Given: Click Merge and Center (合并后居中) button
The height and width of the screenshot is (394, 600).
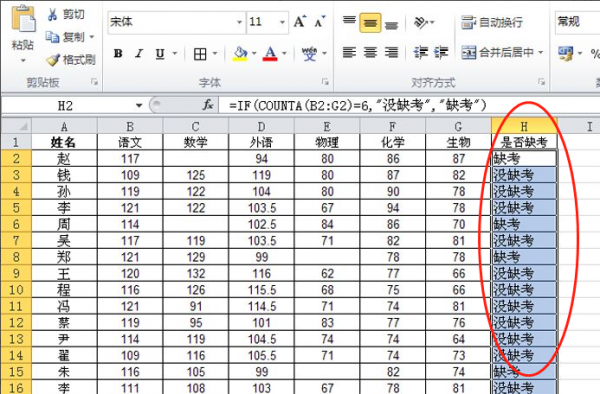Looking at the screenshot, I should click(497, 52).
